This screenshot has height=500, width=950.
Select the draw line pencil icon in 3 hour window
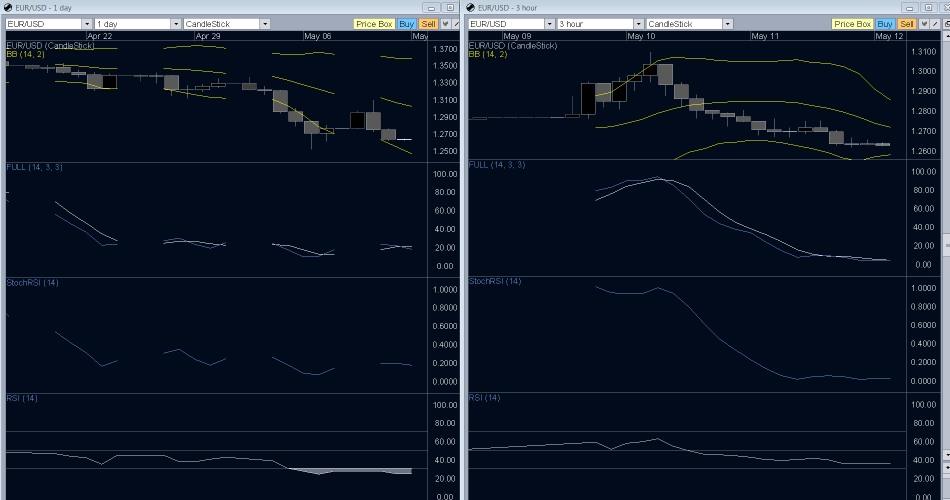[x=935, y=24]
